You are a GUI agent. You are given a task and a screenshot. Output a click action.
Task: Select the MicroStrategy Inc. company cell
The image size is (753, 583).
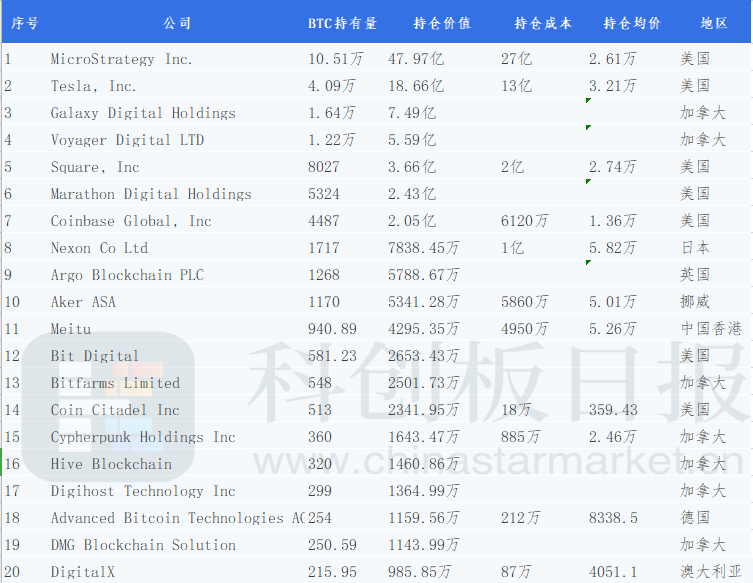tap(121, 59)
